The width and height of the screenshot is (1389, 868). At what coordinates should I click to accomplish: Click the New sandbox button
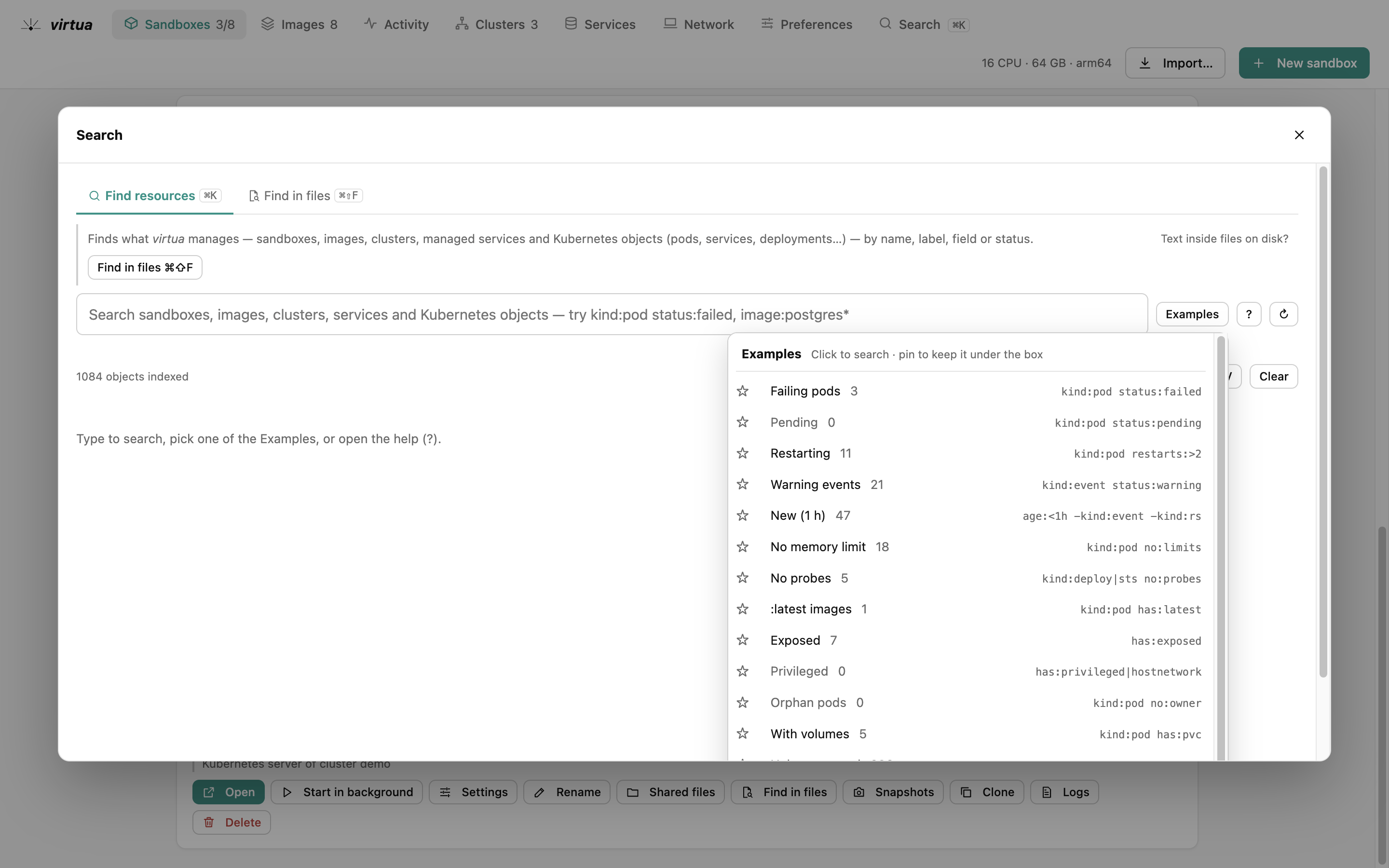[1304, 63]
